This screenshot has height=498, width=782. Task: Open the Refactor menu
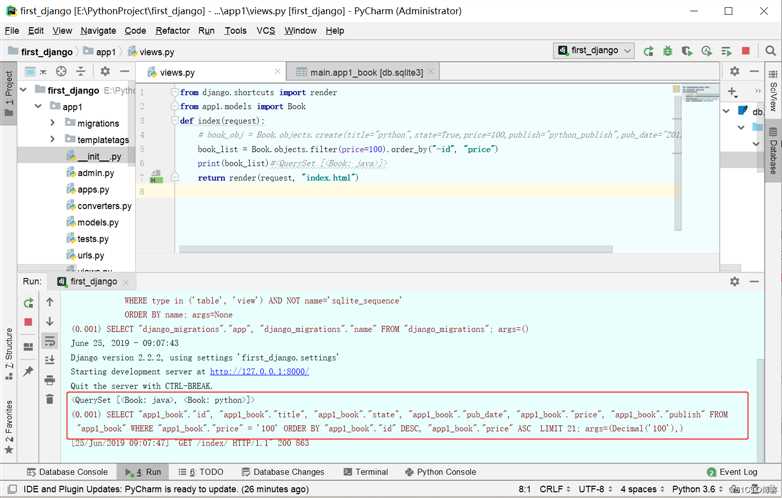pyautogui.click(x=173, y=30)
